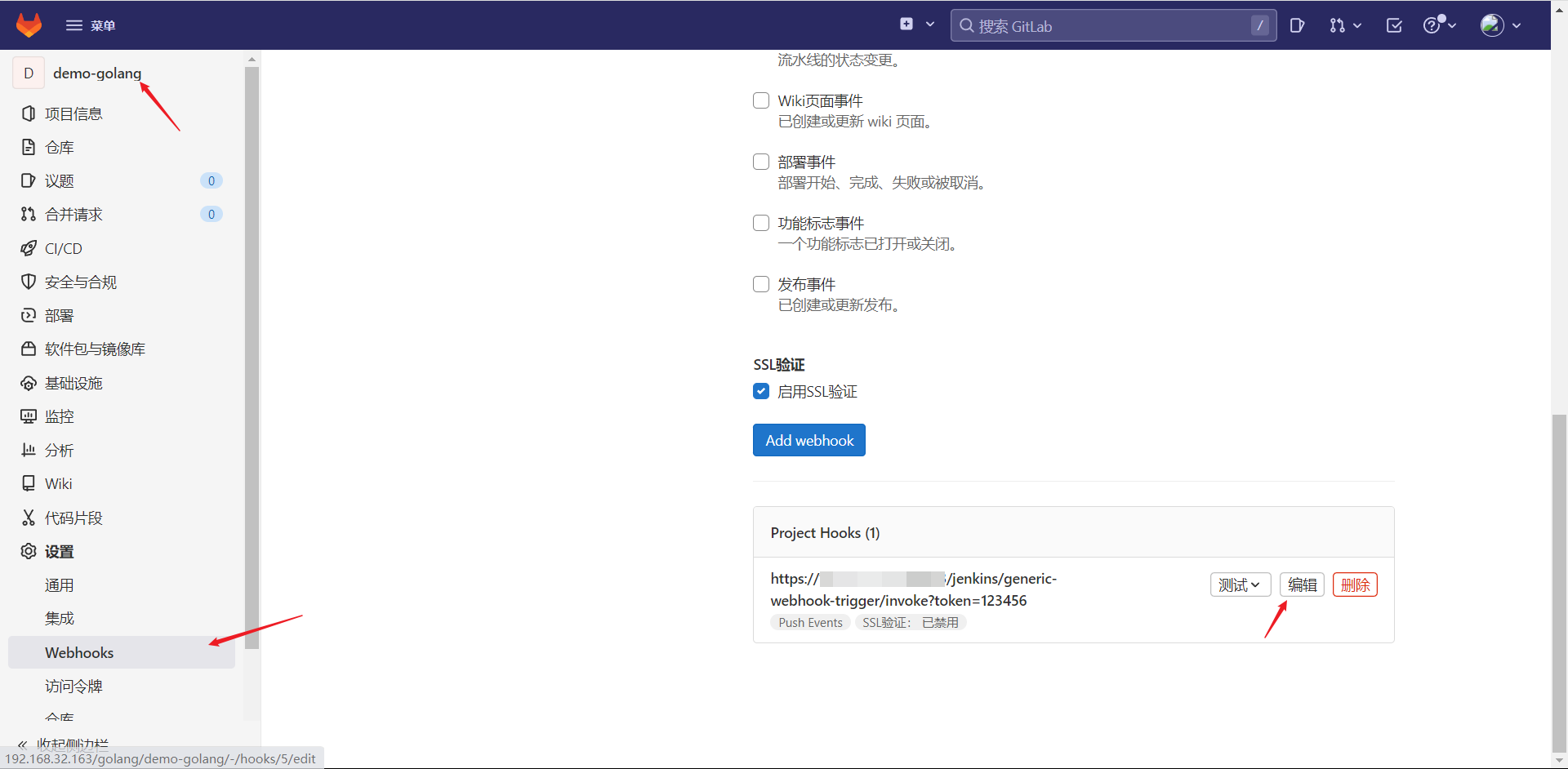Click the Wiki book icon
The width and height of the screenshot is (1568, 769).
pos(29,483)
